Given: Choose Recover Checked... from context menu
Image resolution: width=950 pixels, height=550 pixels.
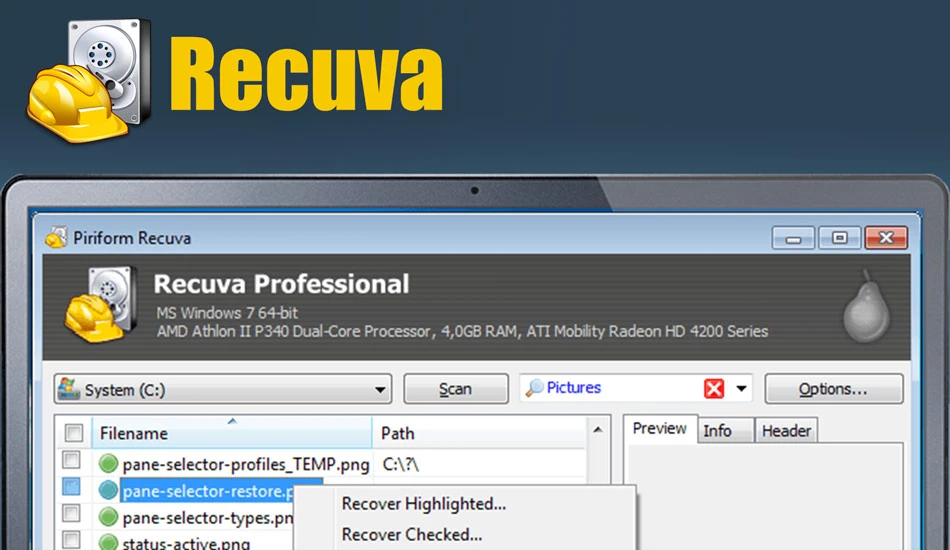Looking at the screenshot, I should pyautogui.click(x=412, y=535).
